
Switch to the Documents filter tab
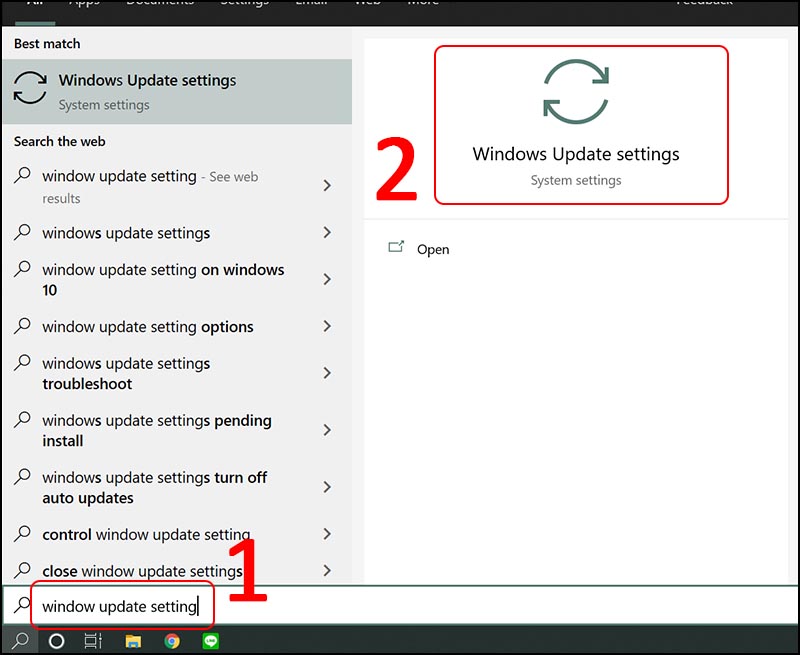tap(160, 4)
